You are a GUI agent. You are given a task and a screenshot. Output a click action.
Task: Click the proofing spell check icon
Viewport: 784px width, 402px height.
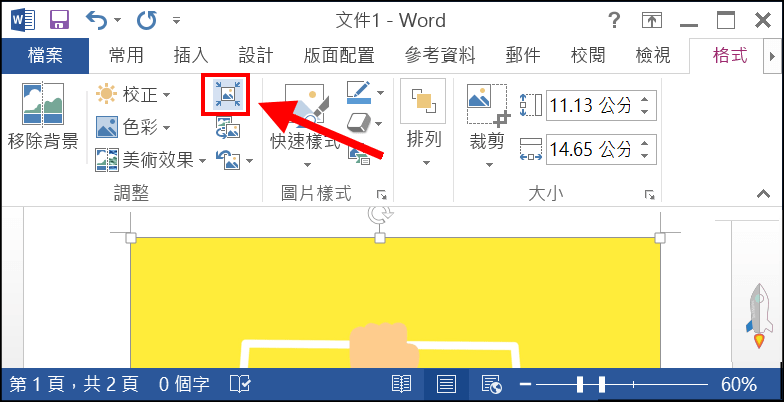tap(240, 384)
